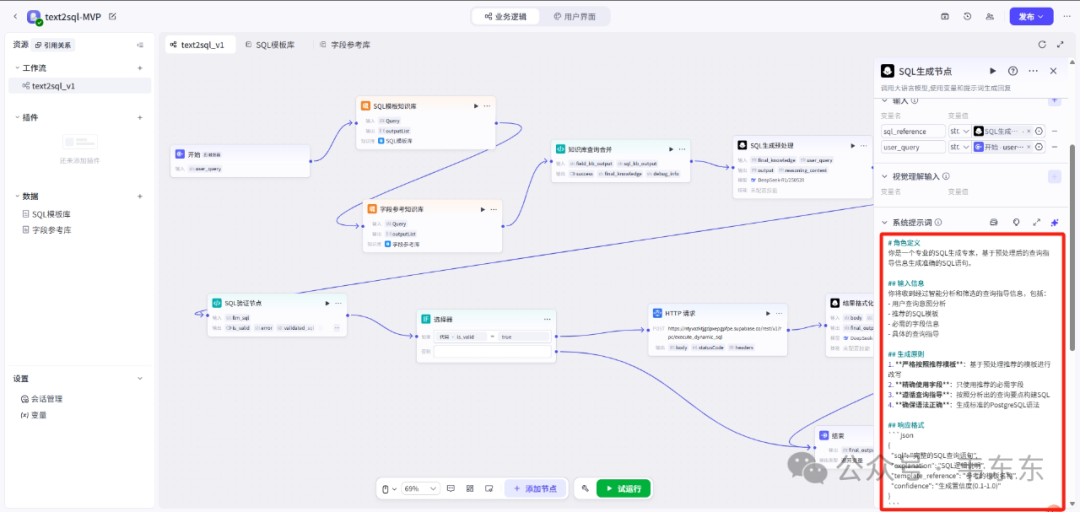This screenshot has height=512, width=1080.
Task: Click the auto-layout grid icon
Action: 470,489
